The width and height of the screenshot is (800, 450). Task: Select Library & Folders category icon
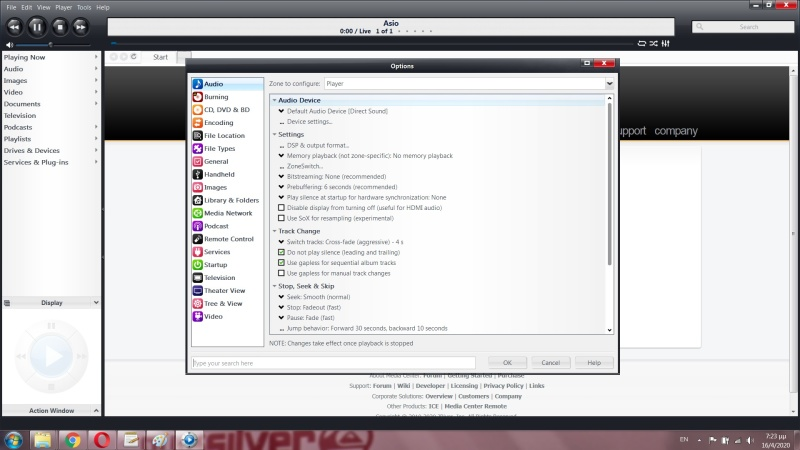197,200
